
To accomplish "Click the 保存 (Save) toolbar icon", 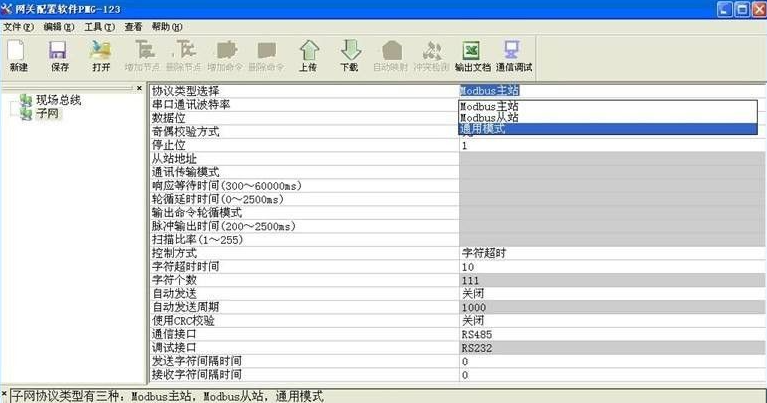I will [x=59, y=54].
